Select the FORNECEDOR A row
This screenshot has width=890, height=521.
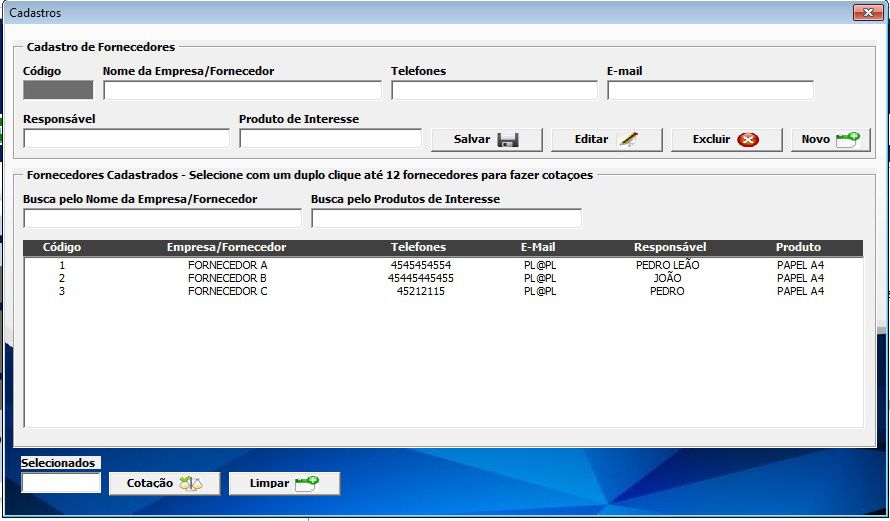click(x=228, y=265)
